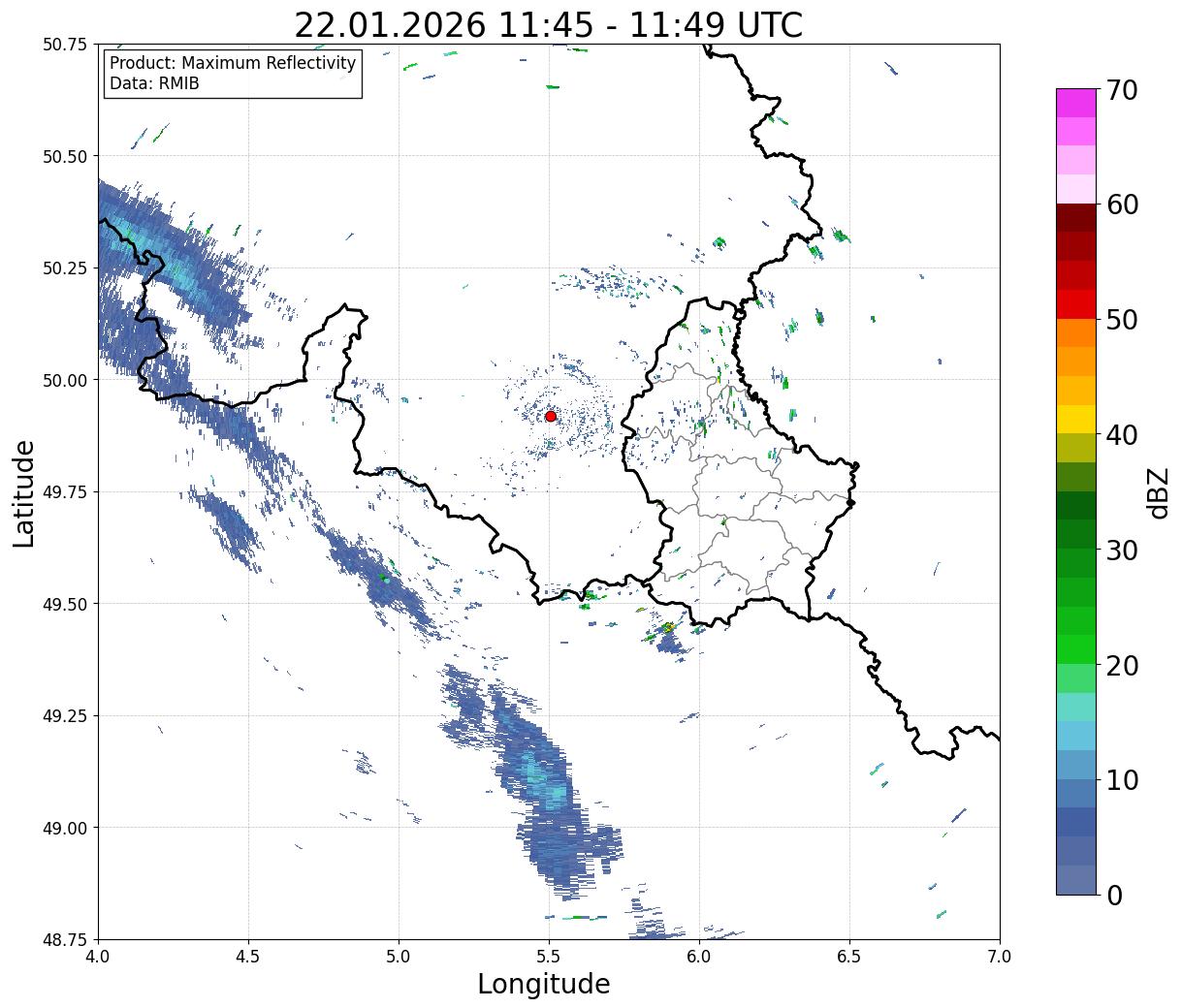This screenshot has width=1182, height=1008.
Task: Click the latitude tick label 50.00
Action: [x=65, y=380]
